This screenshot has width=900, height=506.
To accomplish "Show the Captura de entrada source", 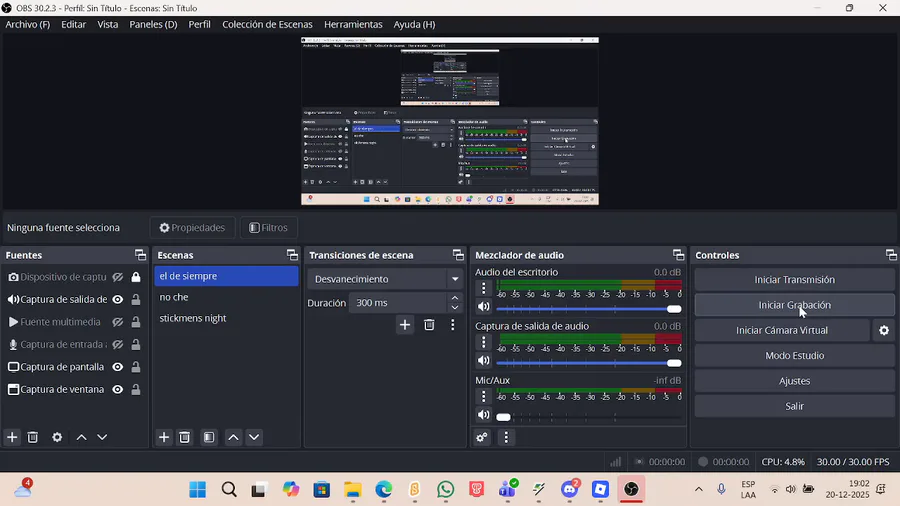I will click(118, 344).
